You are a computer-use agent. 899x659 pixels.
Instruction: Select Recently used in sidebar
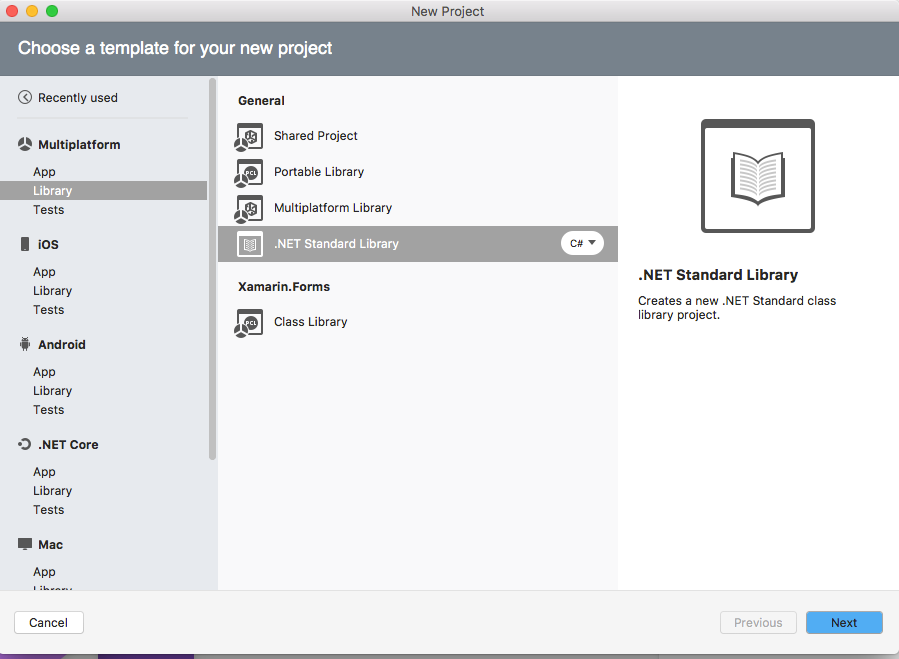pyautogui.click(x=78, y=98)
